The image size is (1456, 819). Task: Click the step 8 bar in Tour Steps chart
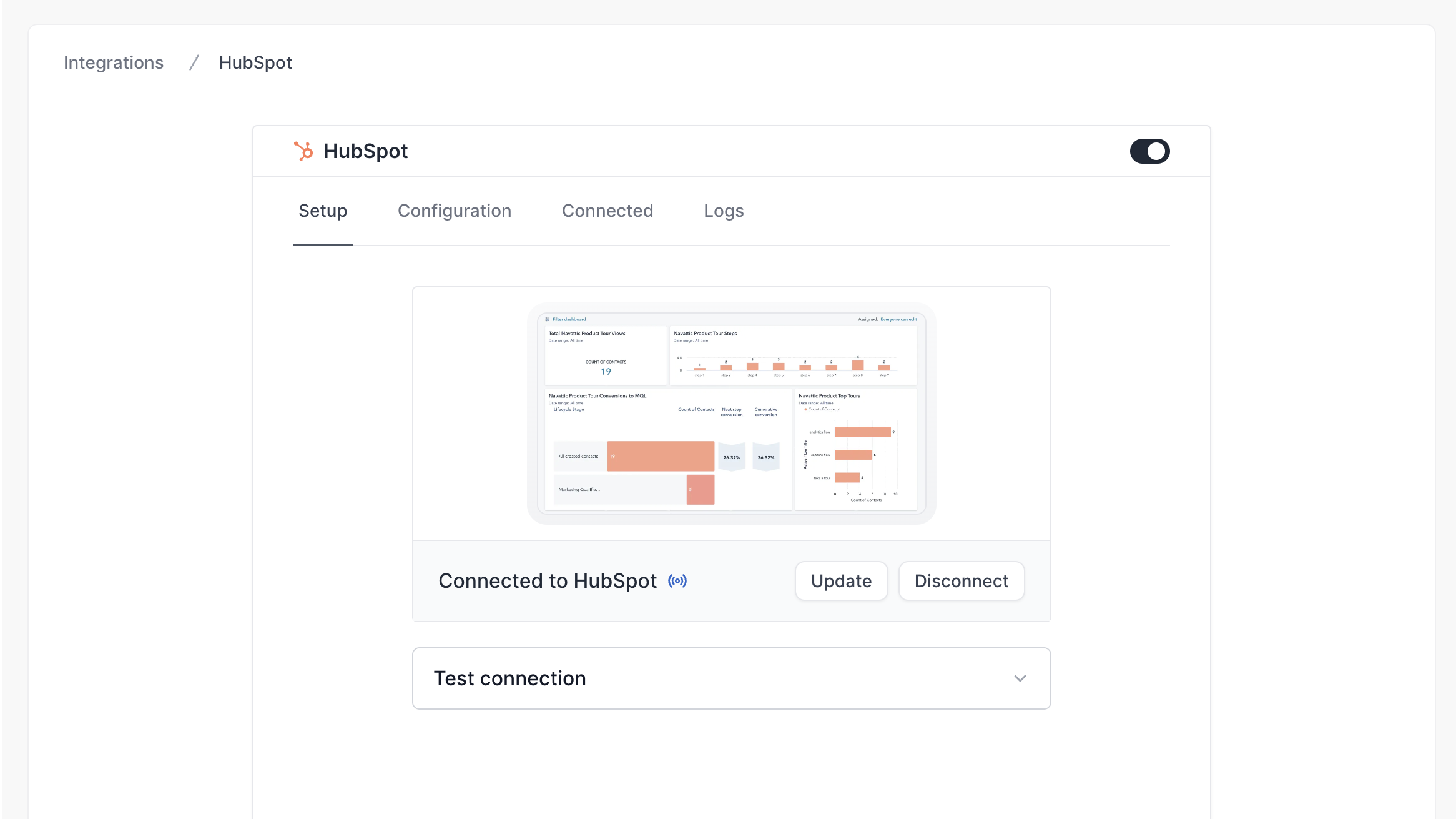pyautogui.click(x=858, y=364)
